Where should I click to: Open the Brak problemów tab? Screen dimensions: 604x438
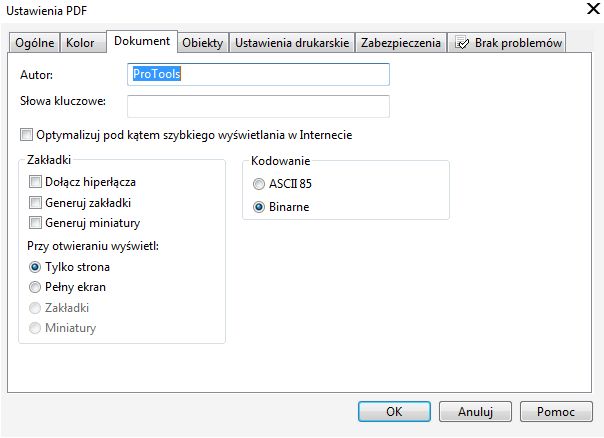pos(508,43)
